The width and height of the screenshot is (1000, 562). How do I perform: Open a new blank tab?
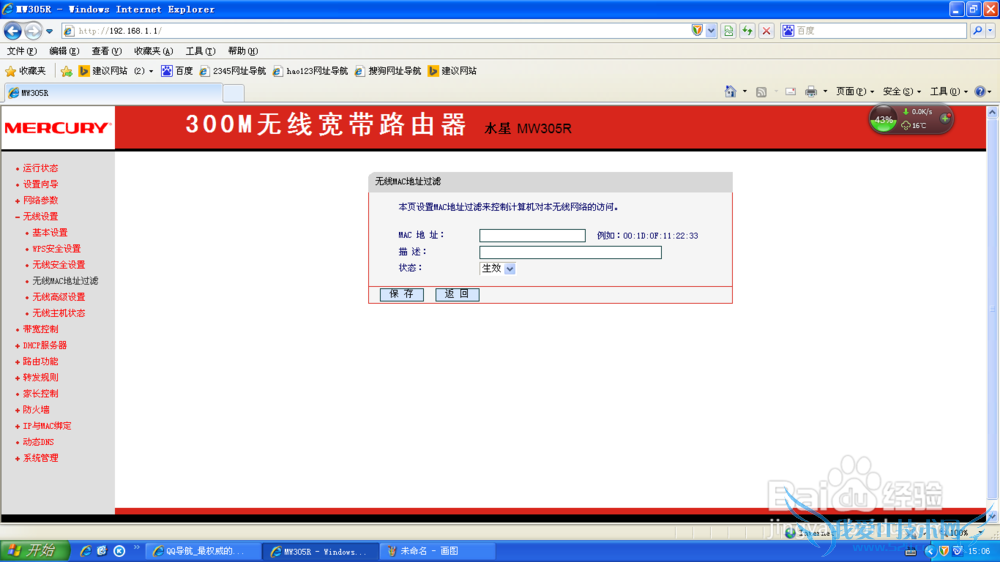click(233, 93)
